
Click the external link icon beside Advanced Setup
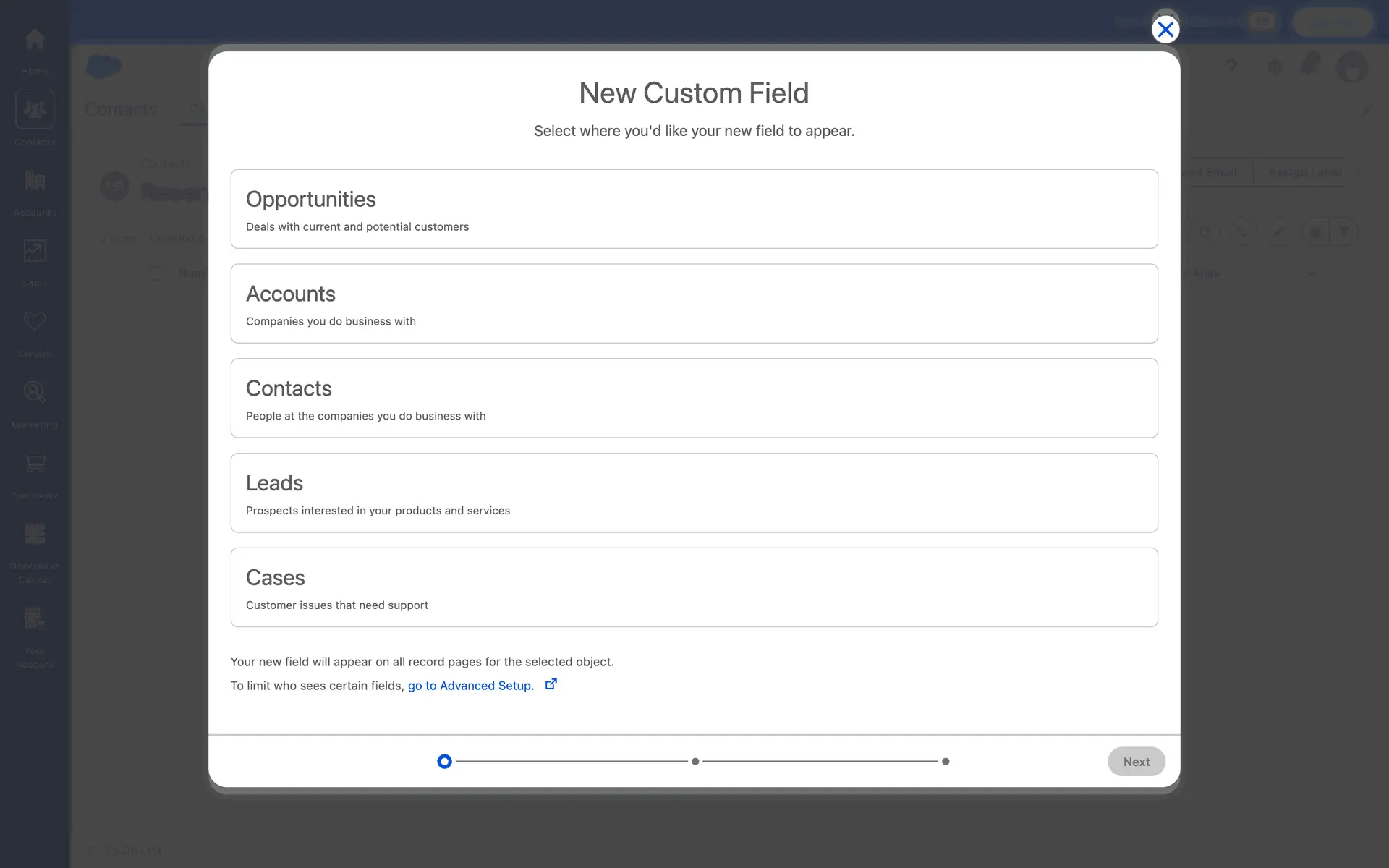(551, 684)
